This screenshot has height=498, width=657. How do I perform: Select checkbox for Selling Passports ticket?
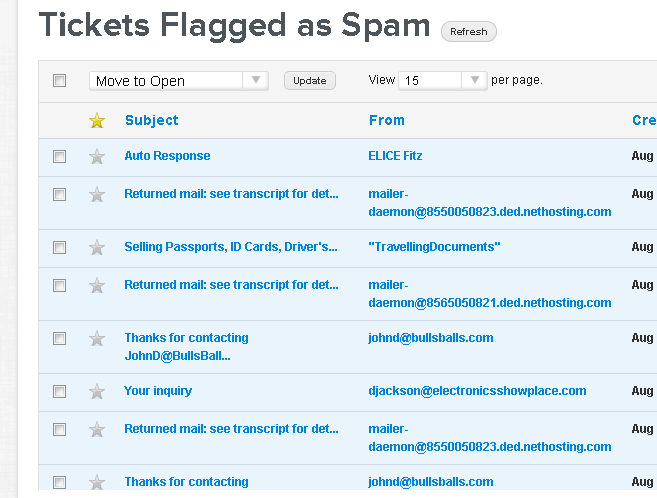tap(60, 248)
